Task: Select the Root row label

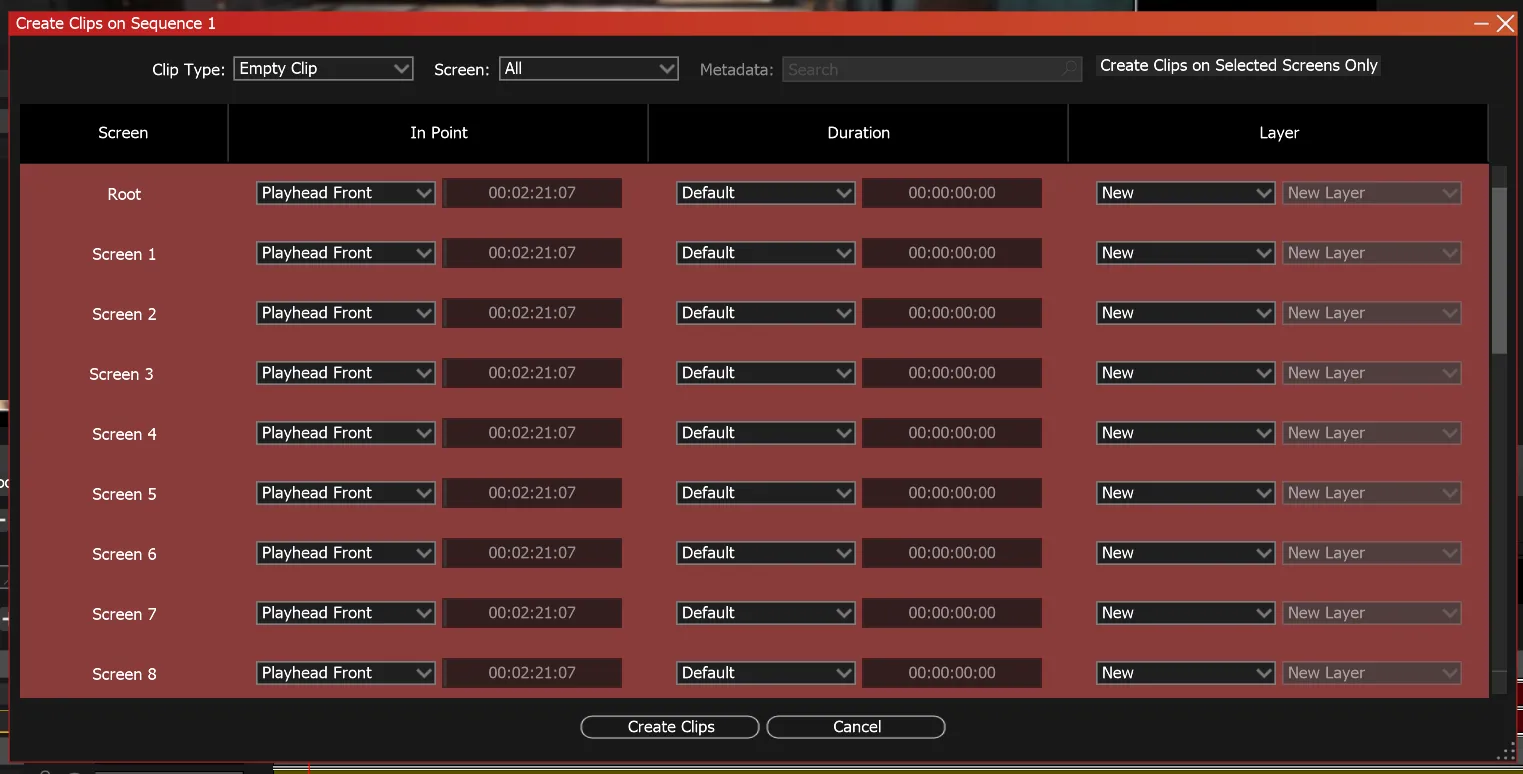Action: tap(124, 194)
